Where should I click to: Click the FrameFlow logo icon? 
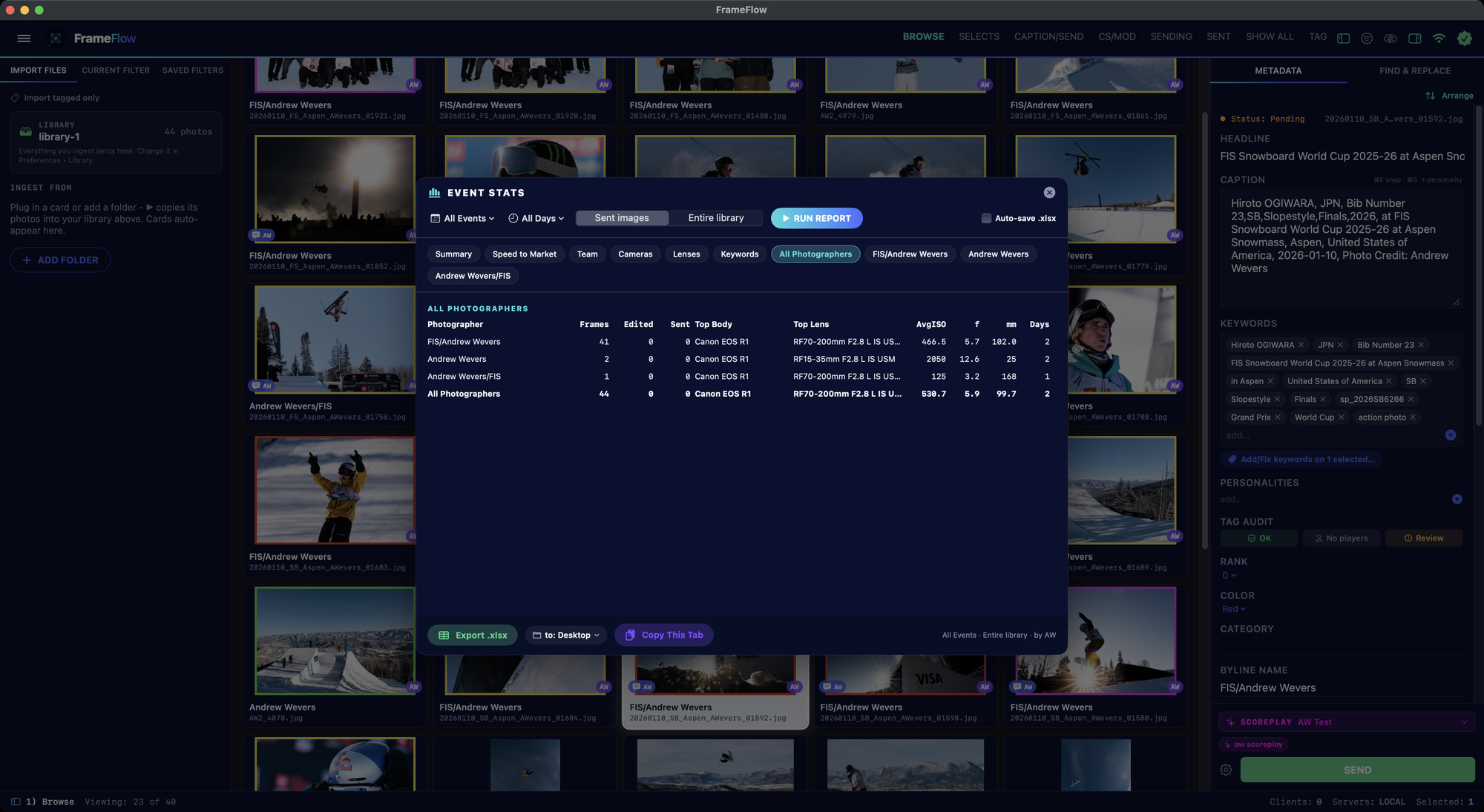(56, 39)
